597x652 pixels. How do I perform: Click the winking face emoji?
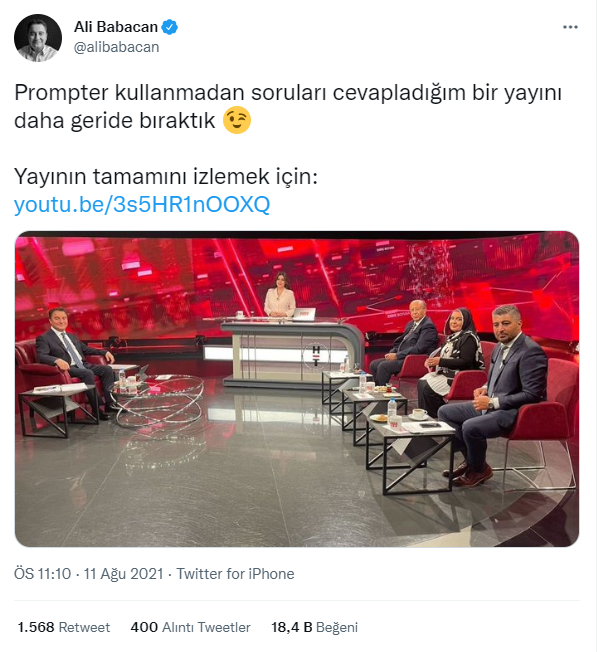point(237,120)
